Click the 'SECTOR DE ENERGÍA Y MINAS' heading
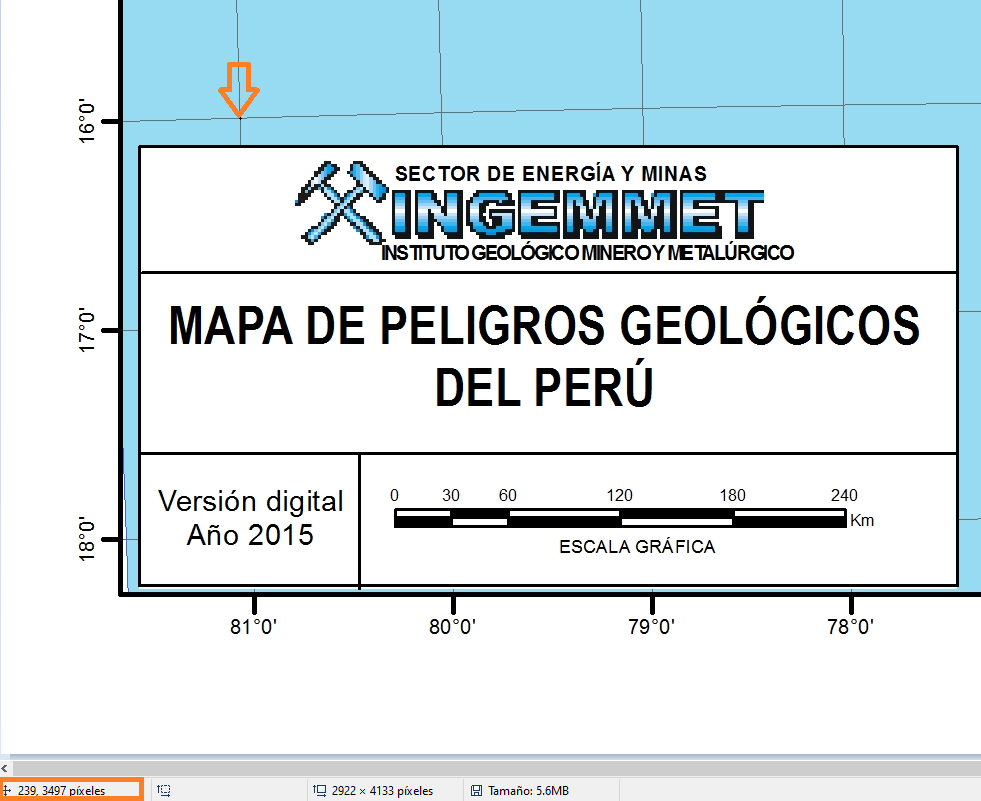Screen dimensions: 981x801 (551, 173)
